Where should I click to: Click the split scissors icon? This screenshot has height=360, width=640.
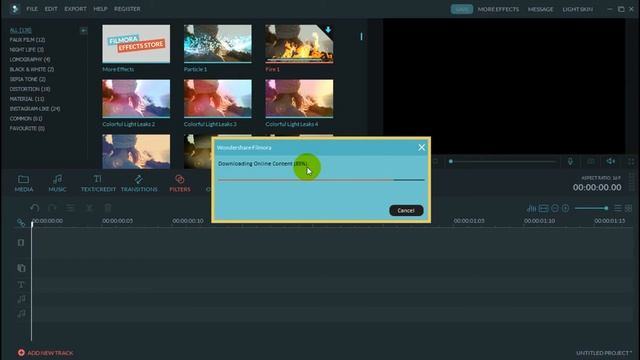pos(89,208)
